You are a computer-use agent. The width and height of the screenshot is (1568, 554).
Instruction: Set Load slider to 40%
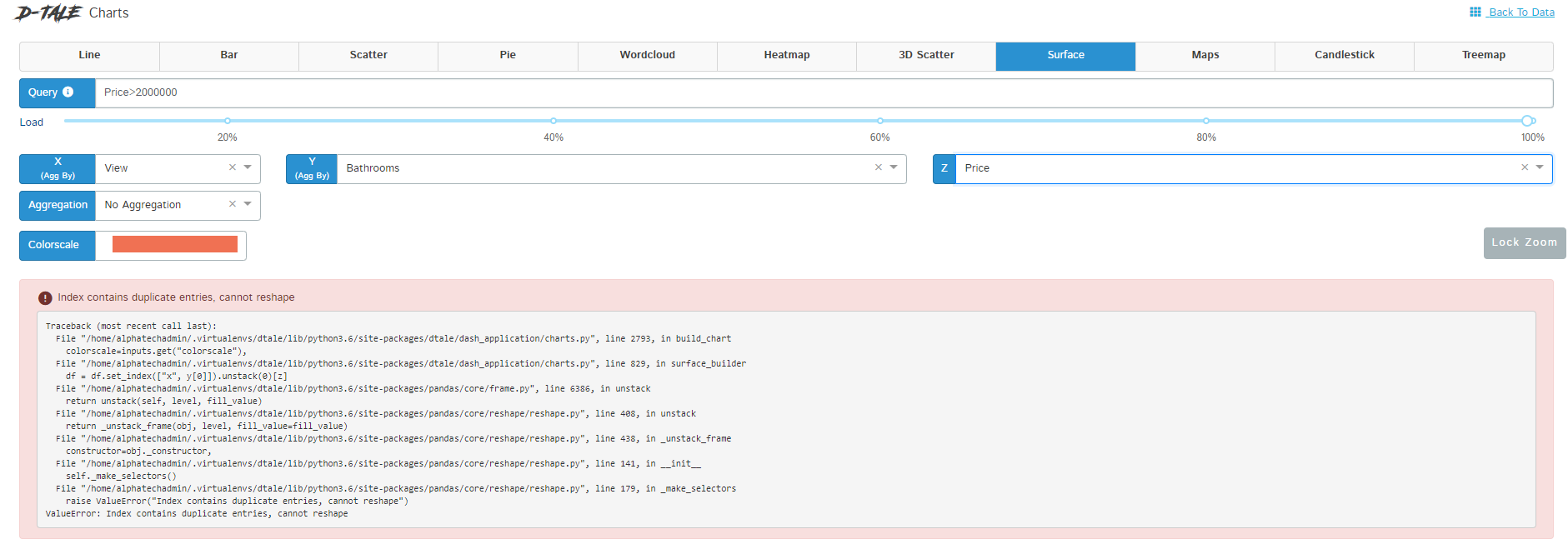554,121
